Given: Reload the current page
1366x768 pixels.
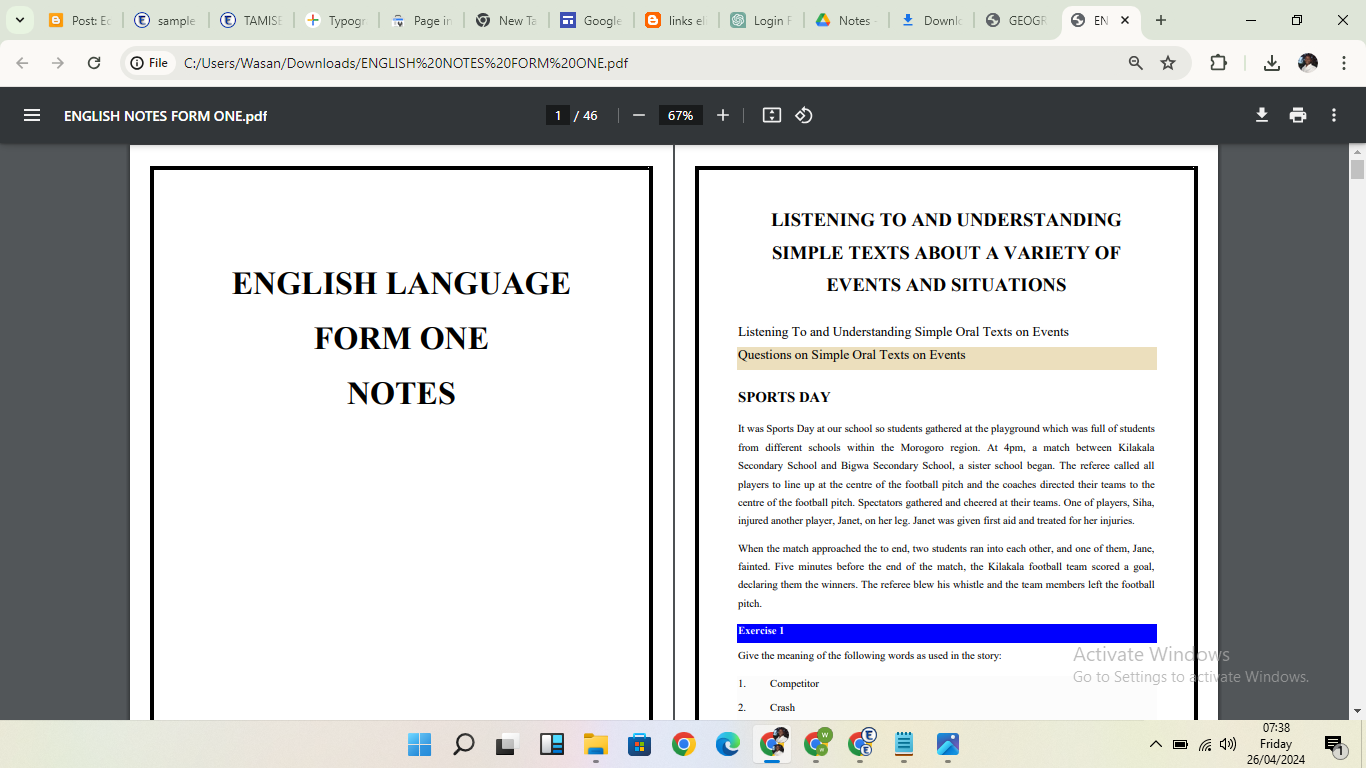Looking at the screenshot, I should tap(94, 63).
